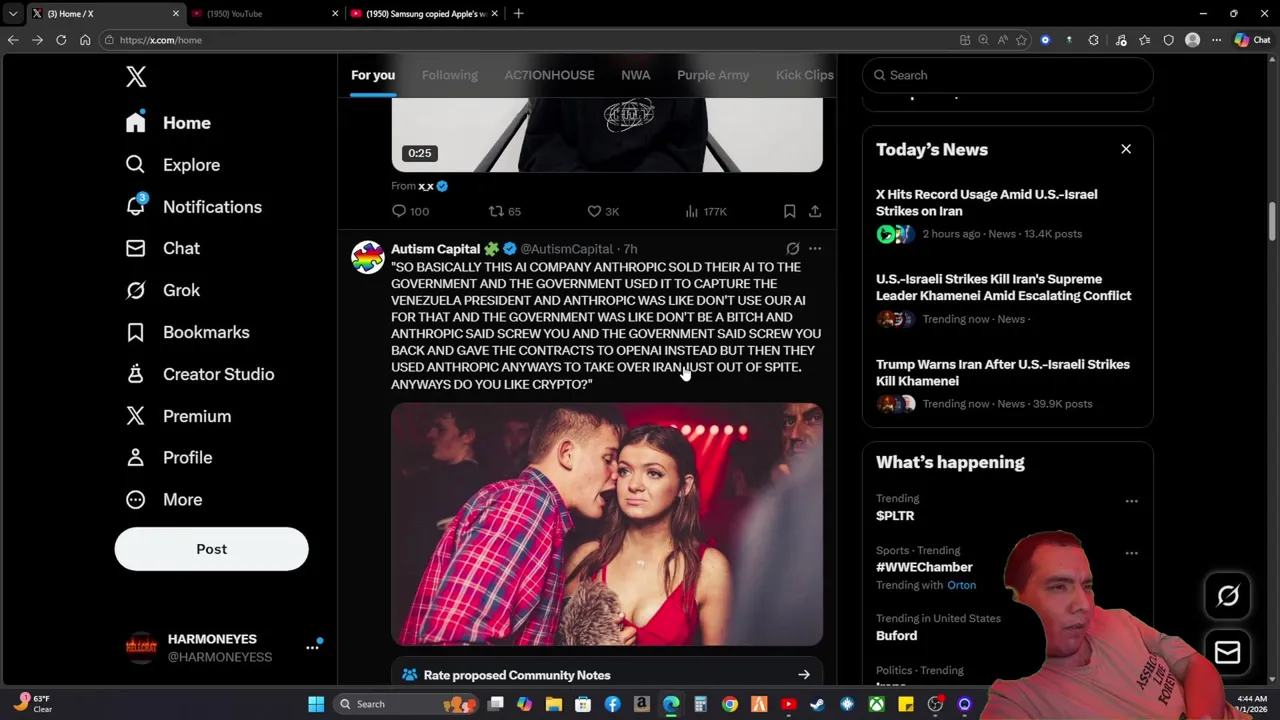The height and width of the screenshot is (720, 1280).
Task: Open the nightclub couple image
Action: [607, 524]
